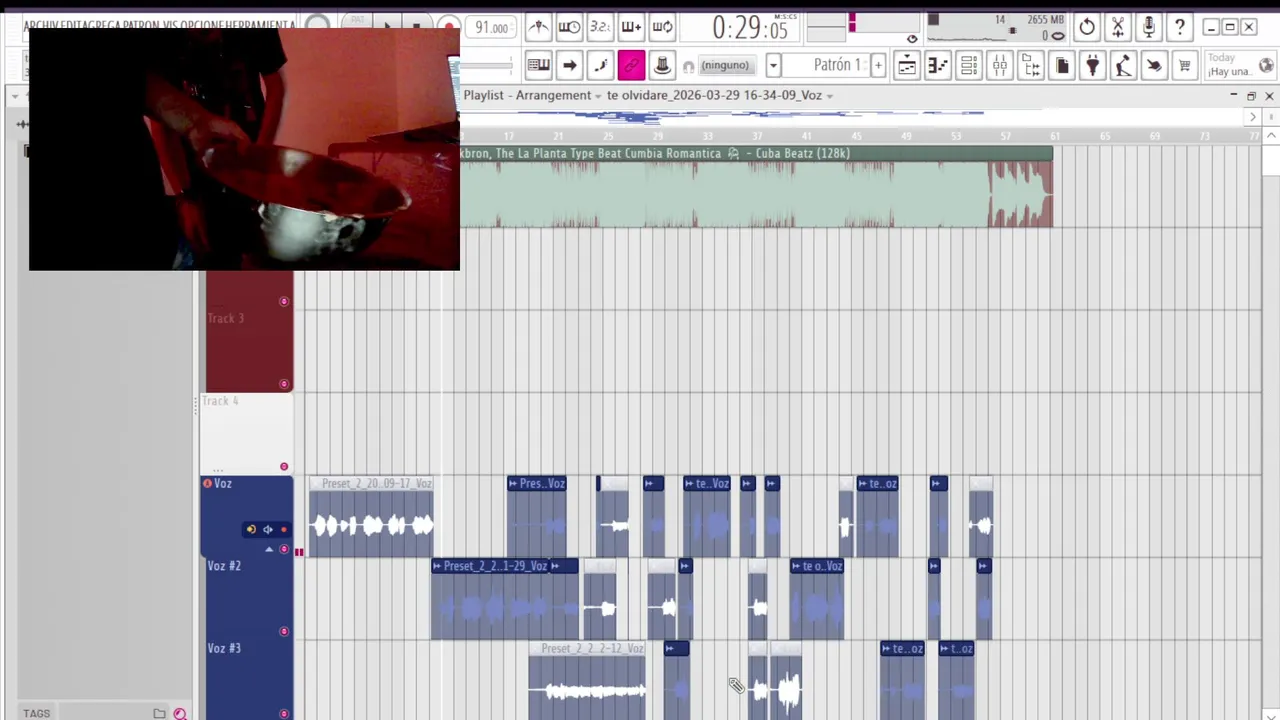Open help with the question mark icon
The image size is (1280, 720).
click(1180, 27)
